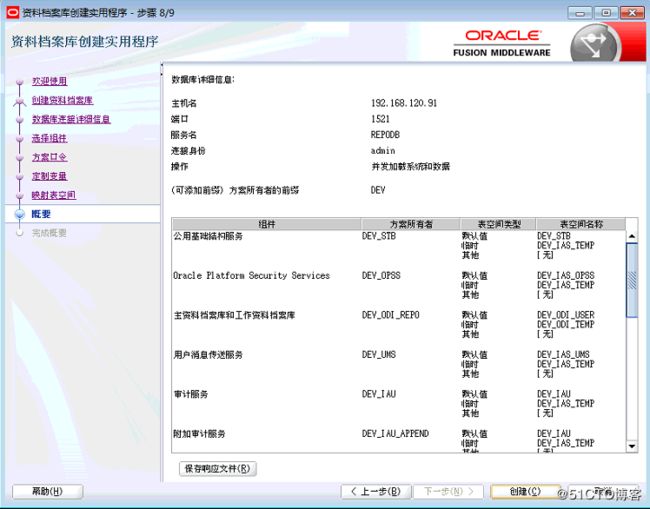Screen dimensions: 650x509
Task: Click the service name value REPODB
Action: [386, 135]
